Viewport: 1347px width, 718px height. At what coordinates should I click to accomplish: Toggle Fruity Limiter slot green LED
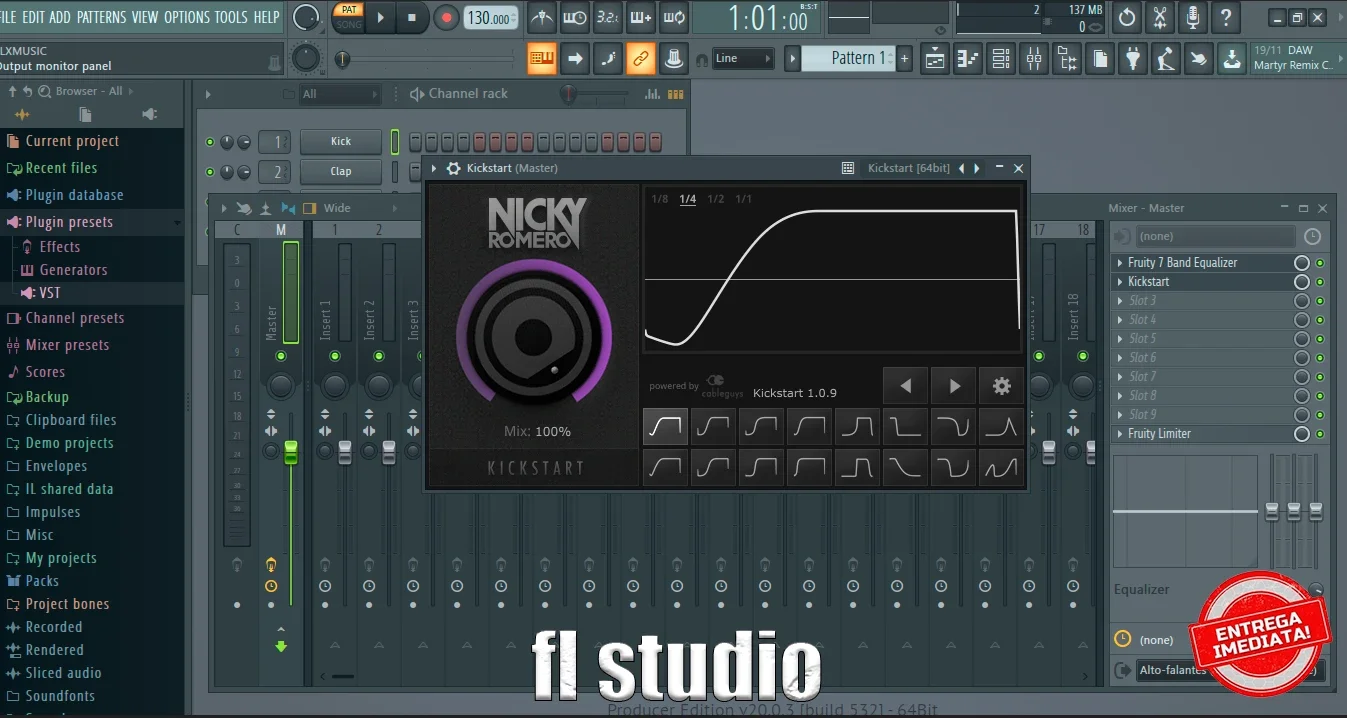click(1320, 434)
